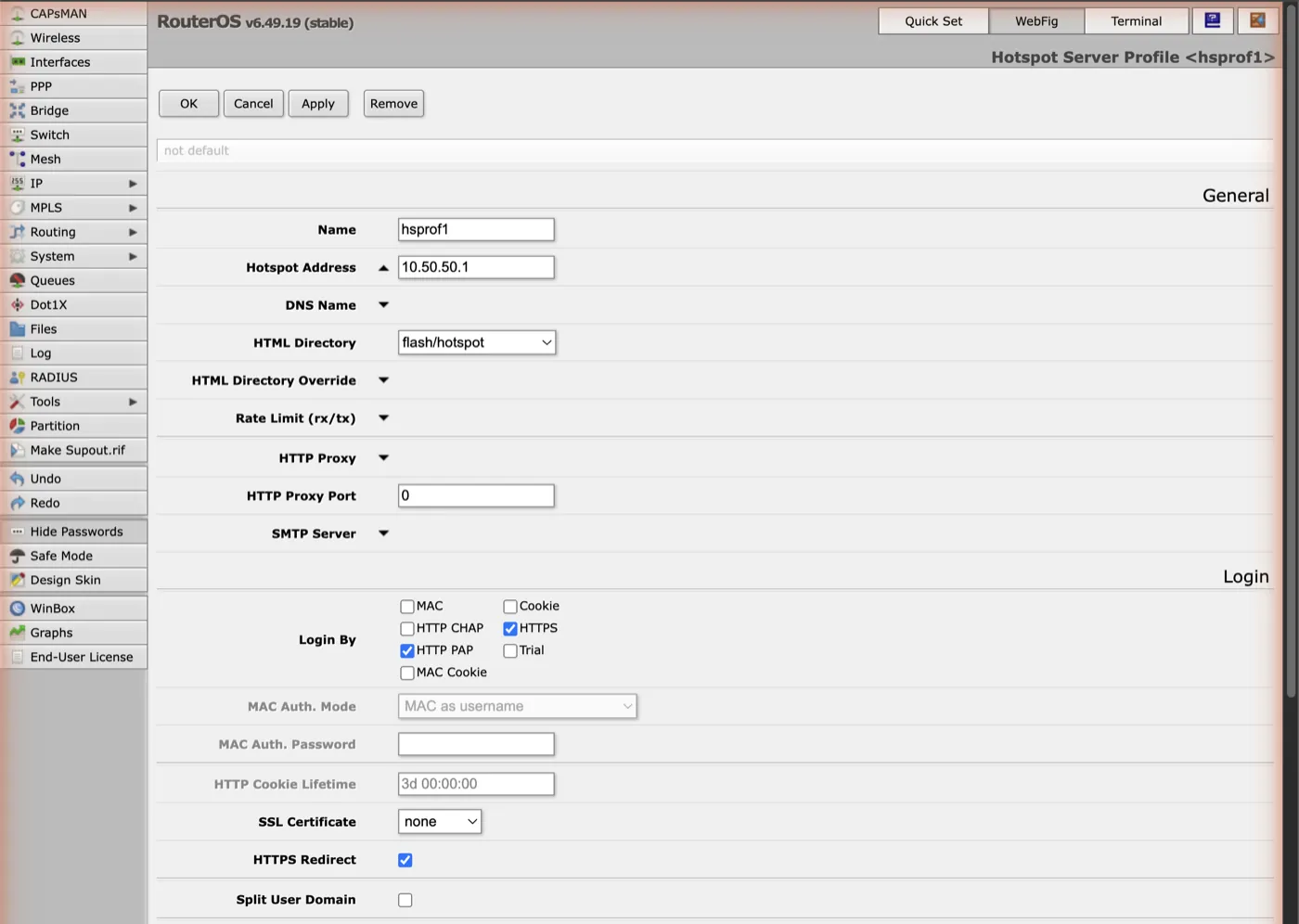
Task: Click the Graphs chart icon
Action: pyautogui.click(x=17, y=633)
